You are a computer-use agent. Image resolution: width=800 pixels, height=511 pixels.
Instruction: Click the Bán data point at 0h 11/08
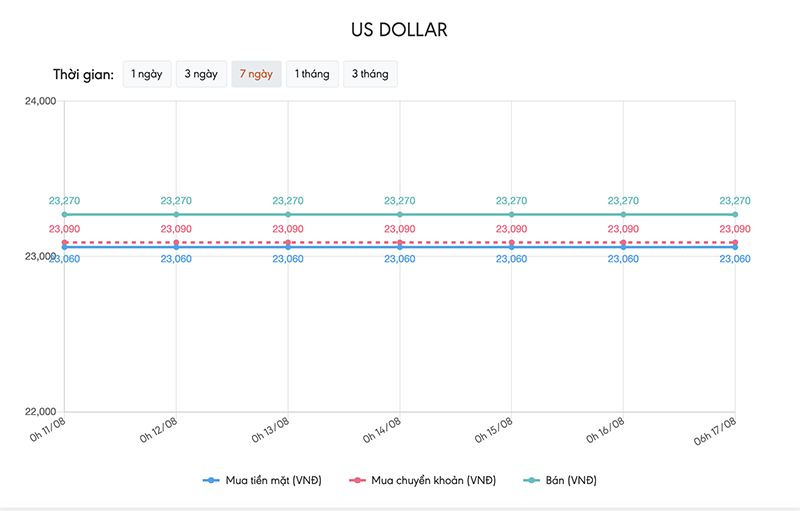pyautogui.click(x=65, y=214)
